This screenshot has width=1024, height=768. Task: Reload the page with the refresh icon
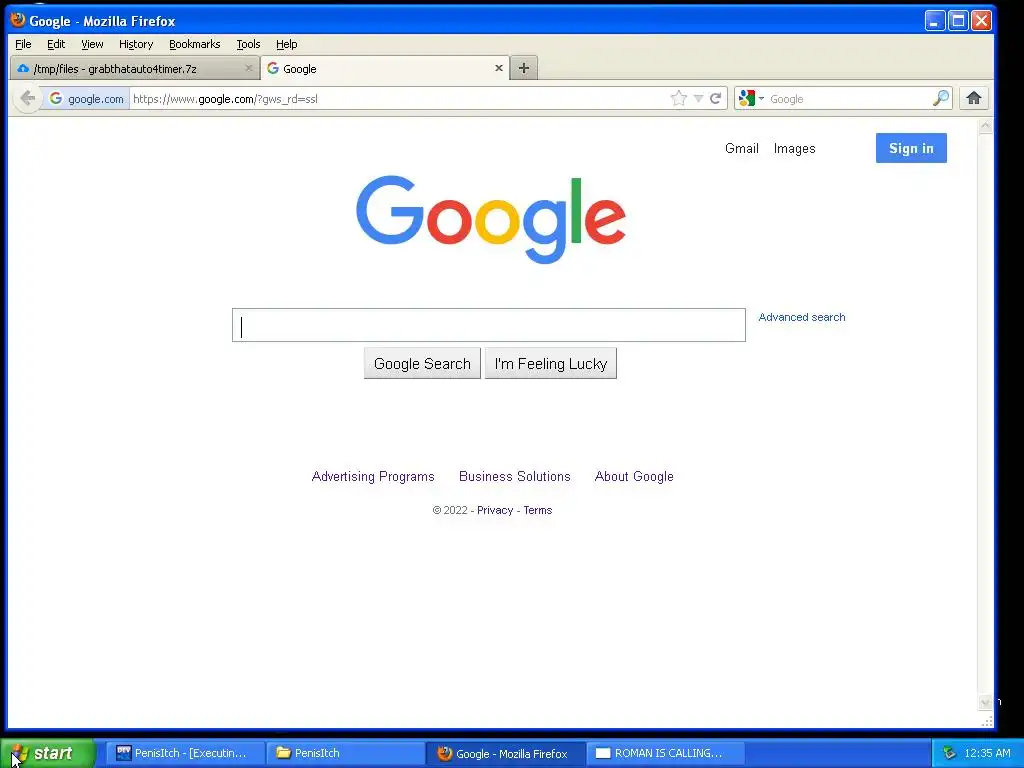716,99
